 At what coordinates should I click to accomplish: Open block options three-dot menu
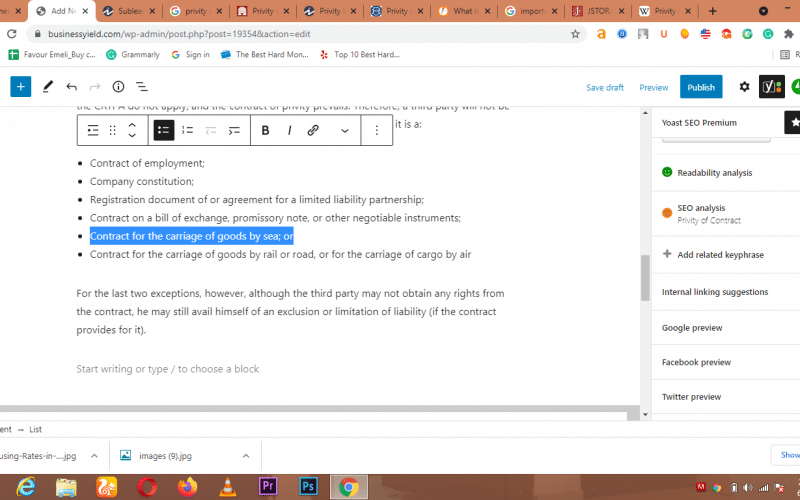pyautogui.click(x=376, y=130)
